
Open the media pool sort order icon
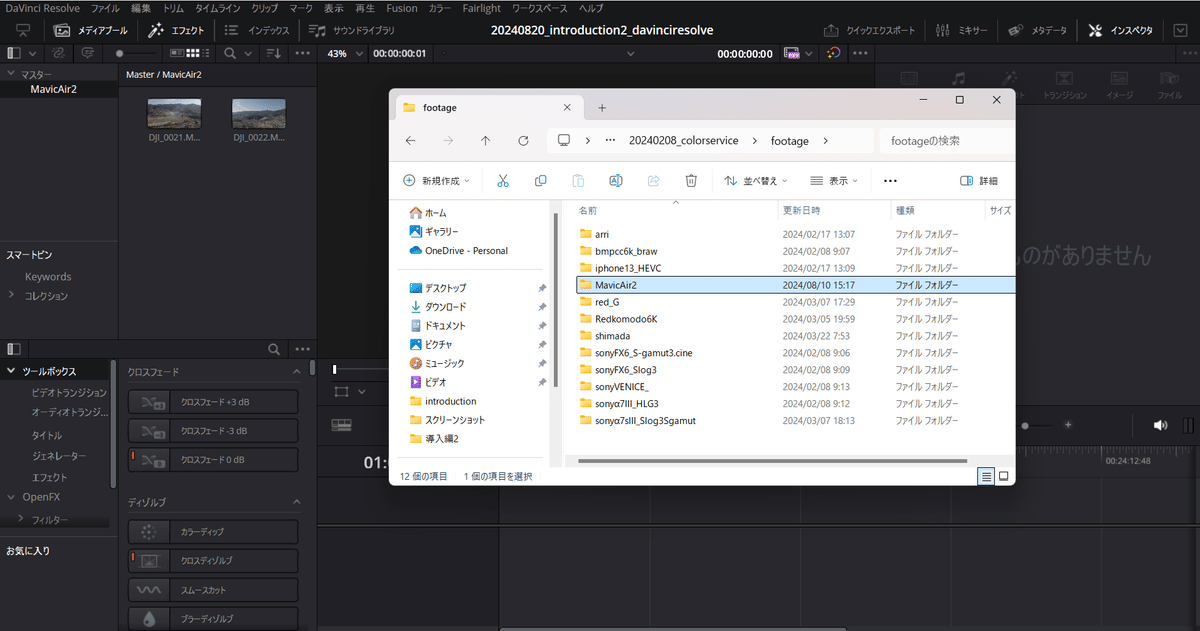(x=274, y=52)
